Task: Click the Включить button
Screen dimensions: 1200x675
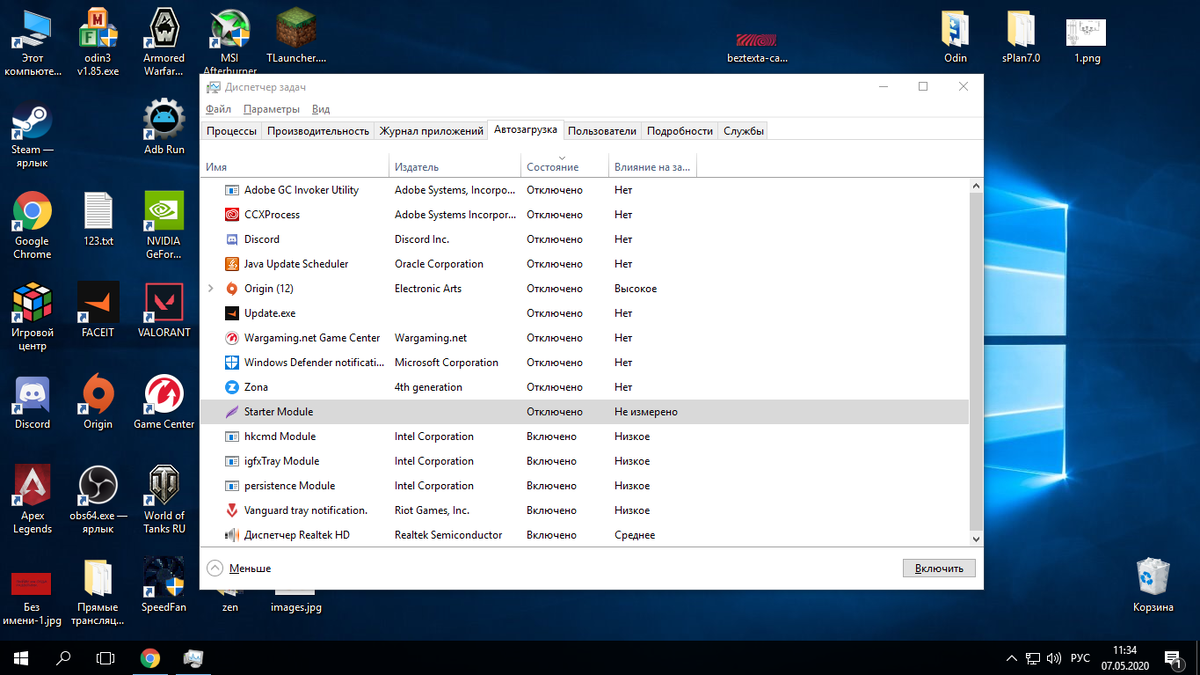Action: (939, 568)
